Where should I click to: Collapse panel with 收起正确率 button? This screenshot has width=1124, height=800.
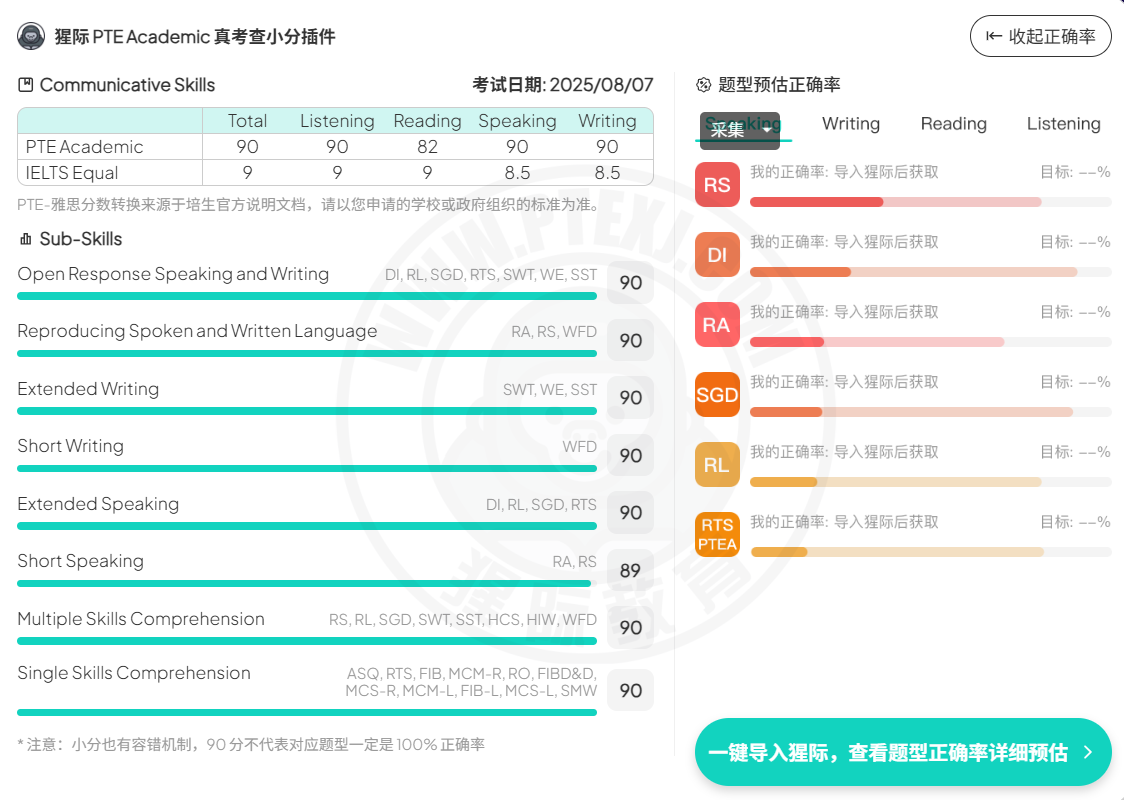click(1040, 37)
